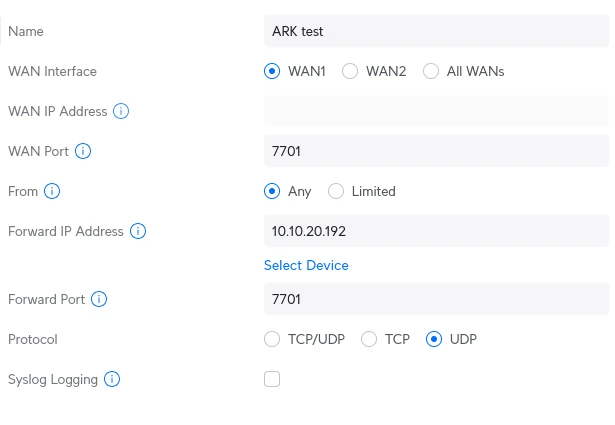Image resolution: width=615 pixels, height=425 pixels.
Task: Click the Forward IP Address field 10.10.20.192
Action: [x=436, y=231]
